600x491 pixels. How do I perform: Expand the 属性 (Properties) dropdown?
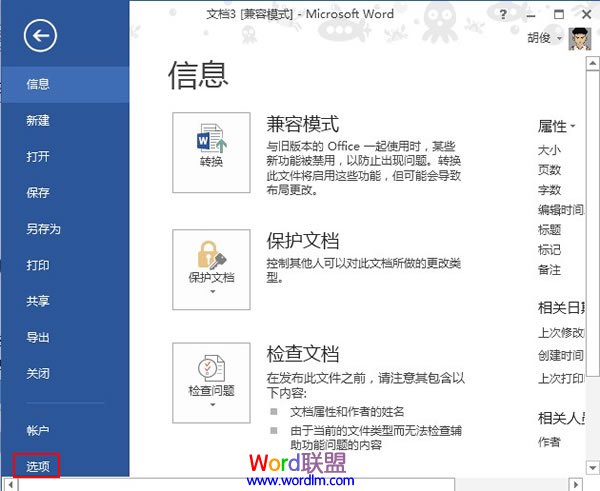click(x=557, y=126)
